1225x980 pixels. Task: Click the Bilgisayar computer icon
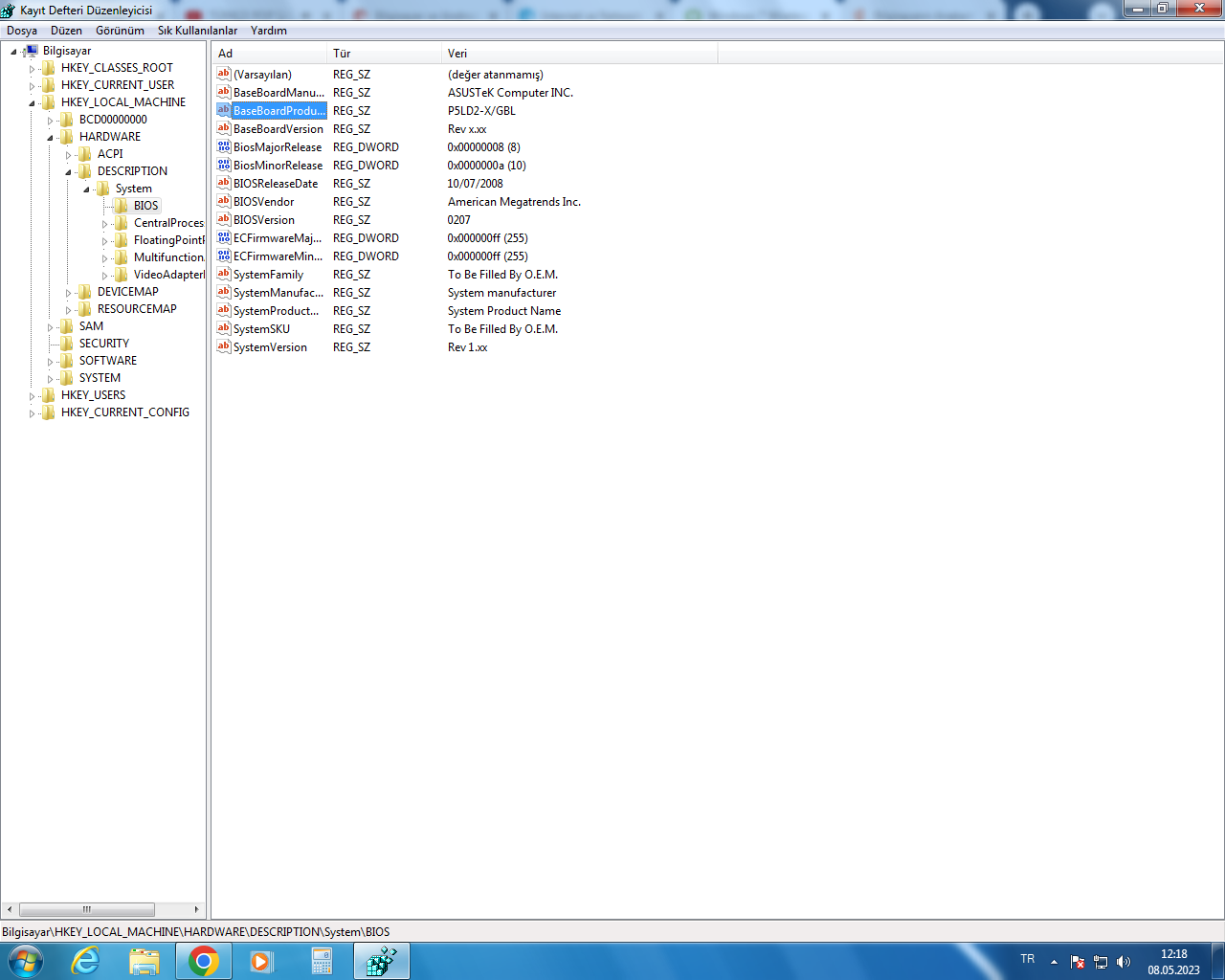coord(31,51)
